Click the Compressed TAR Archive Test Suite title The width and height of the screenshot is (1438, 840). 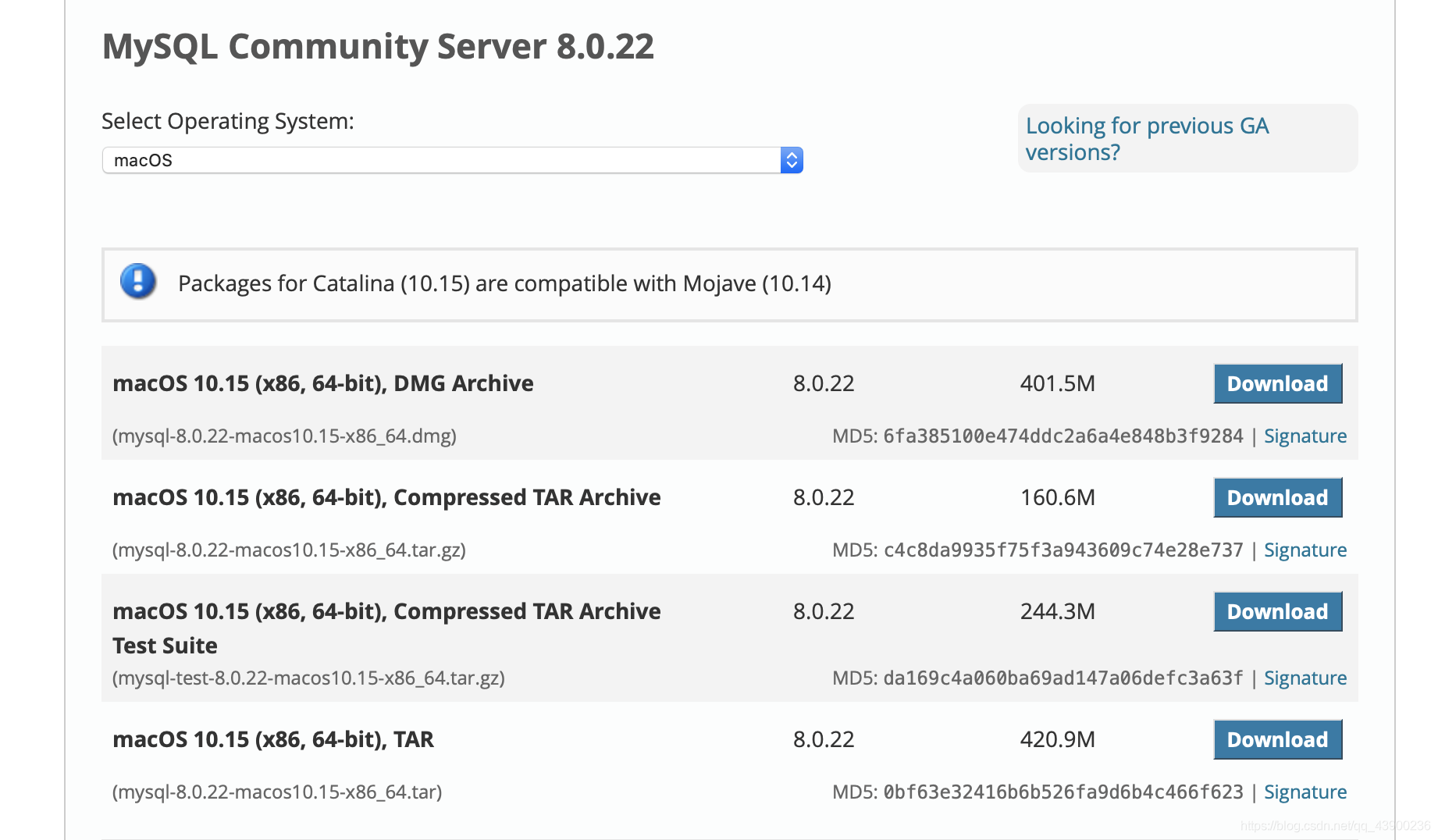pyautogui.click(x=386, y=628)
